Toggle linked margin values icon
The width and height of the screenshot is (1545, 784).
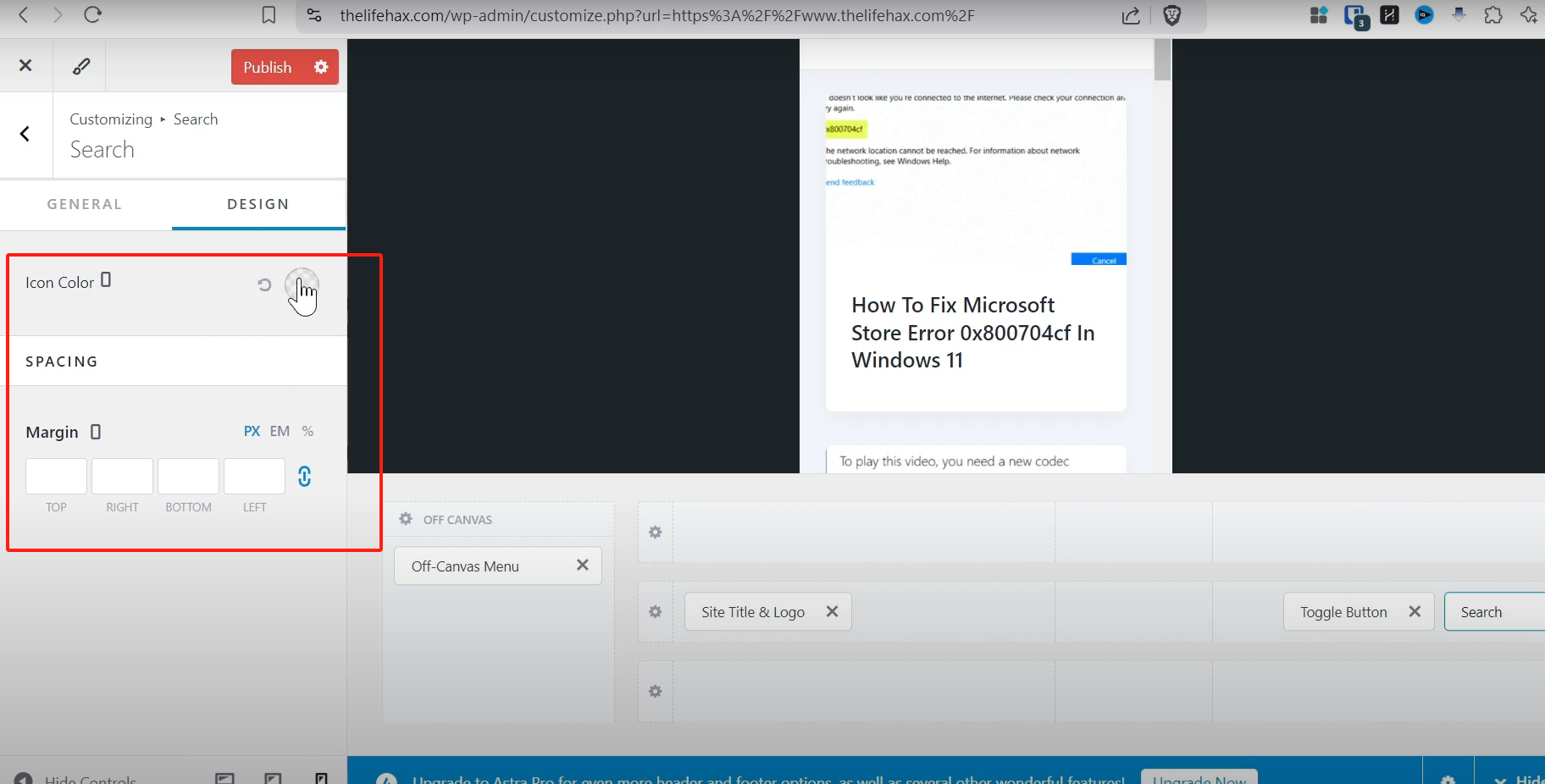pyautogui.click(x=305, y=477)
